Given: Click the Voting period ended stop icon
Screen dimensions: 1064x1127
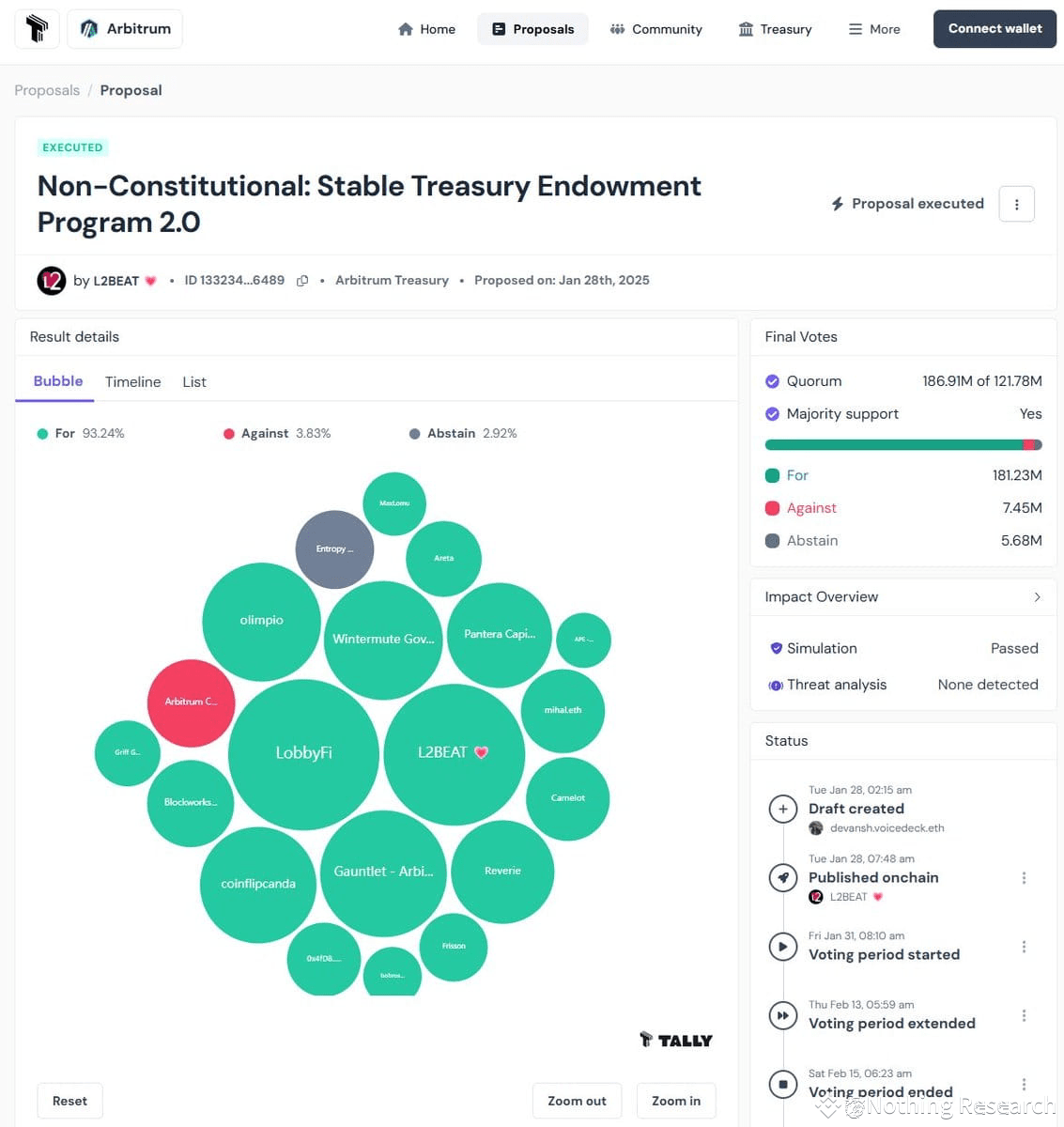Looking at the screenshot, I should (782, 1084).
